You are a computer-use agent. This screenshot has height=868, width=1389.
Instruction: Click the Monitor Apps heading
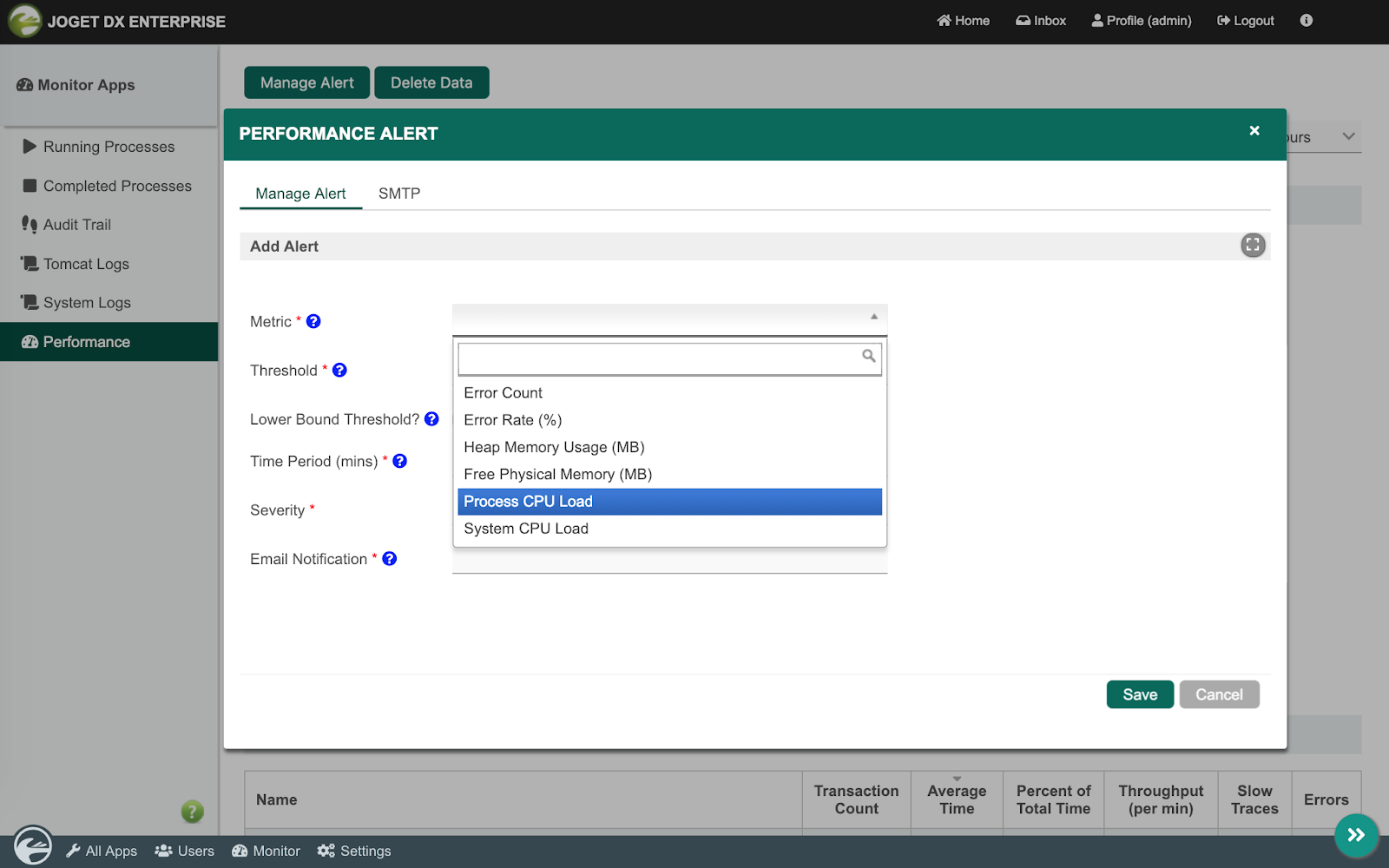click(x=76, y=85)
